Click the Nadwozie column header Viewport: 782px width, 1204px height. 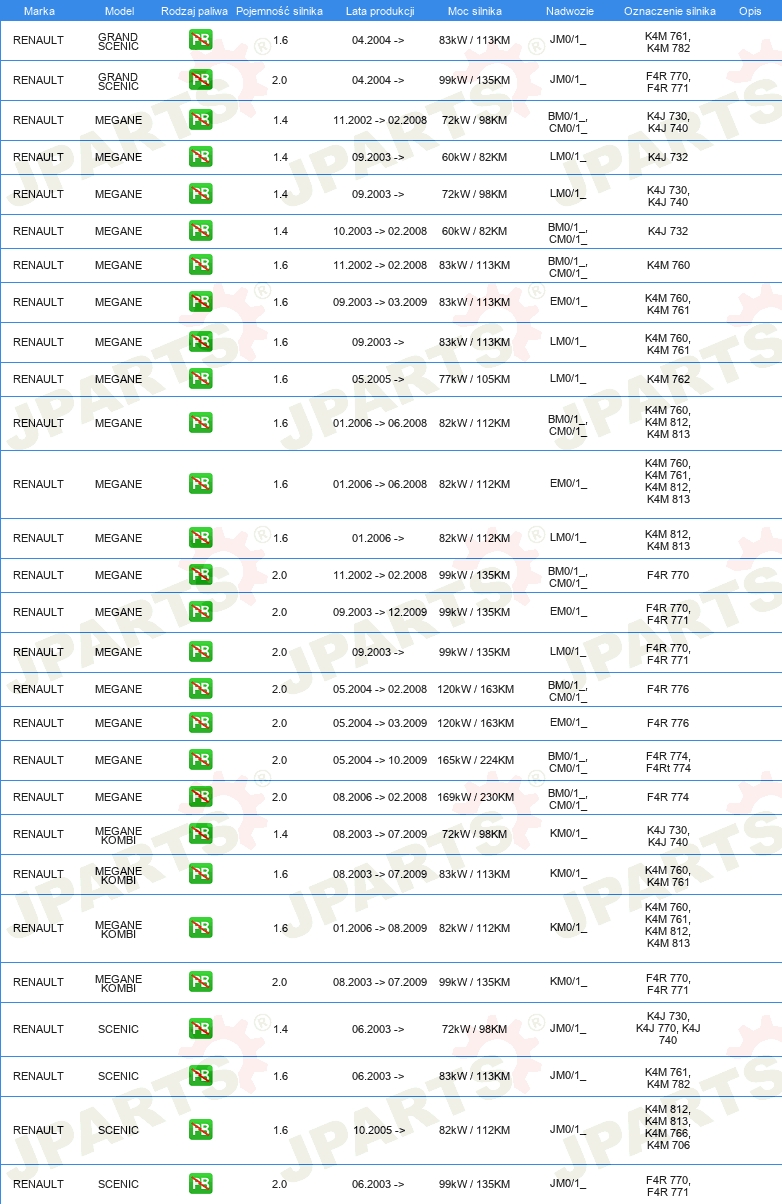point(569,11)
